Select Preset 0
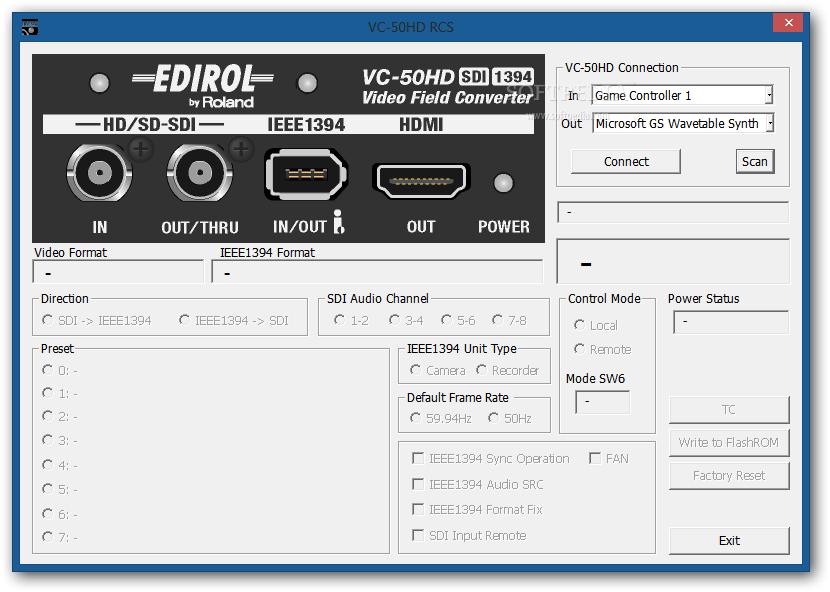The height and width of the screenshot is (592, 830). [60, 370]
